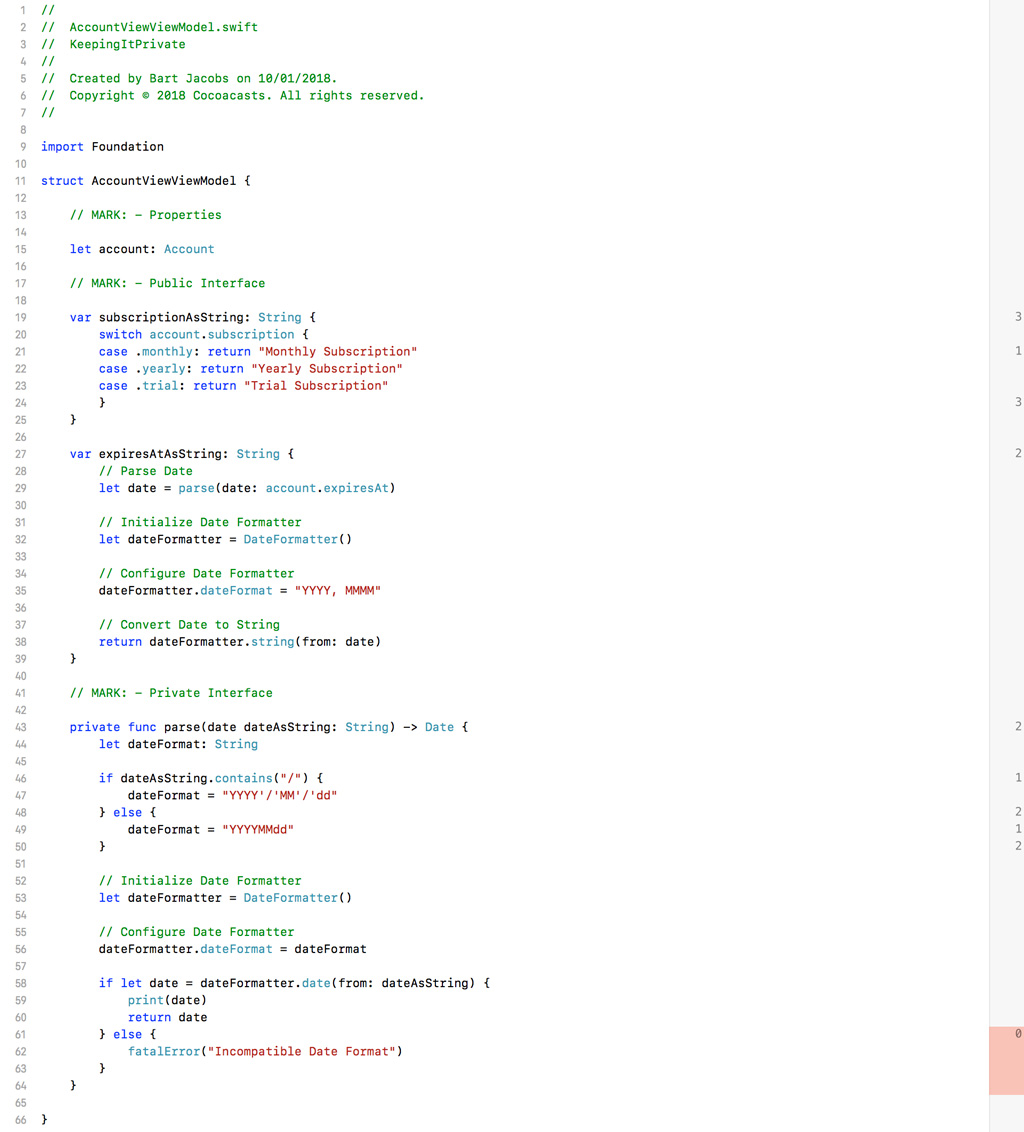Click line number 43 in the gutter

click(x=21, y=727)
